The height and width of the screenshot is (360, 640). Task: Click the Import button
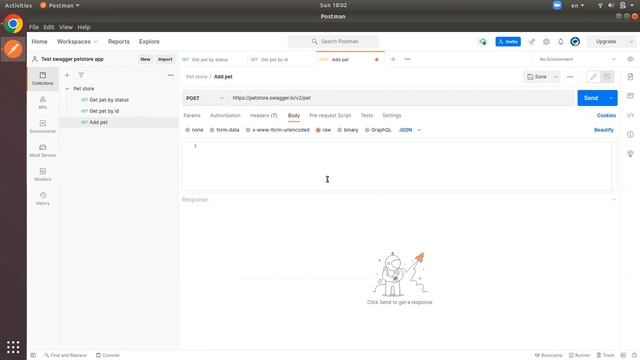click(x=165, y=59)
